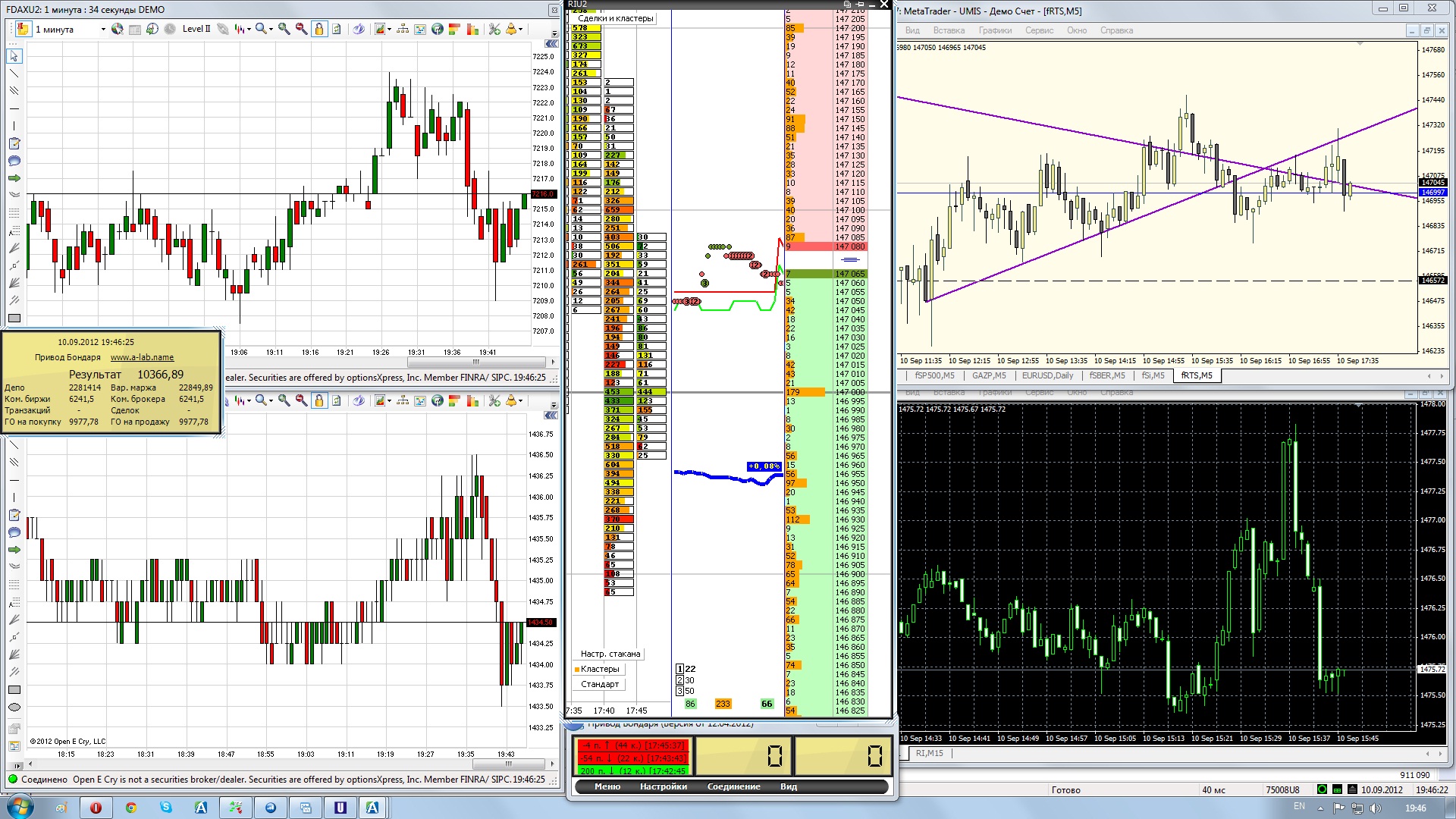
Task: Click the Skype icon in Windows taskbar
Action: (x=165, y=808)
